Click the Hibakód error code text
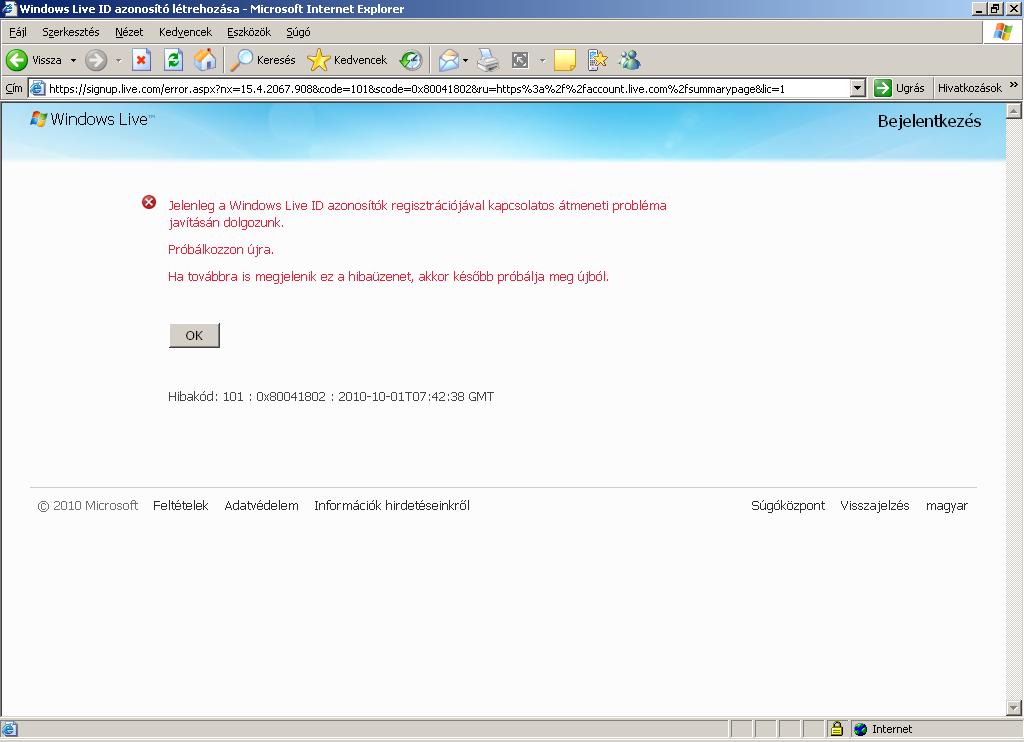This screenshot has height=742, width=1024. [330, 396]
